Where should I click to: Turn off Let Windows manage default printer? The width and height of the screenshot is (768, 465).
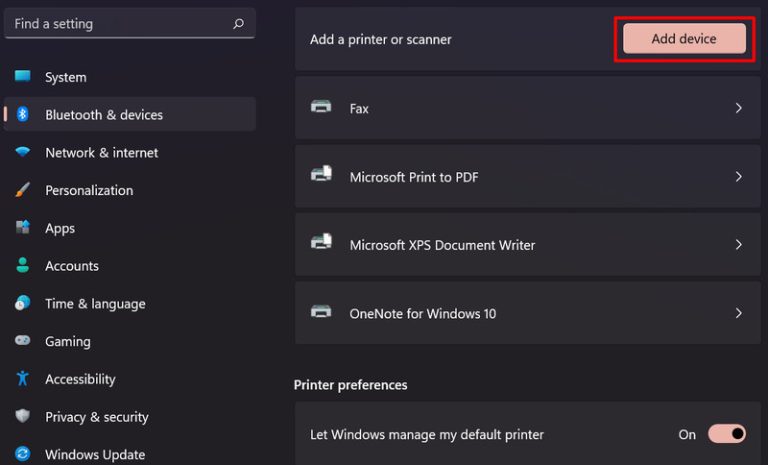pos(727,434)
